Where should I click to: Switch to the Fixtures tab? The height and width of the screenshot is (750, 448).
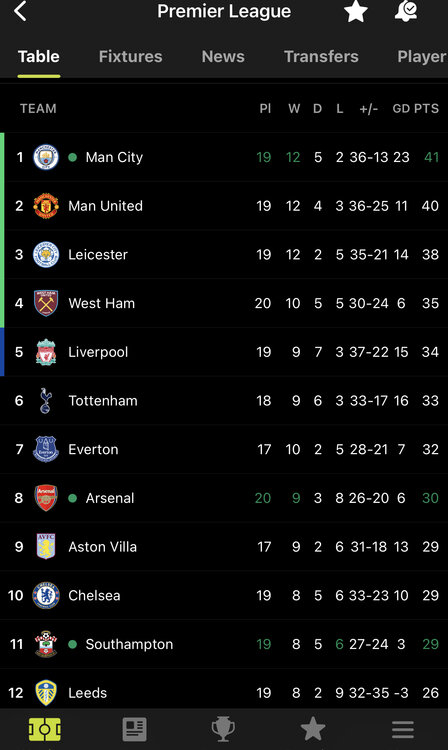pos(131,56)
